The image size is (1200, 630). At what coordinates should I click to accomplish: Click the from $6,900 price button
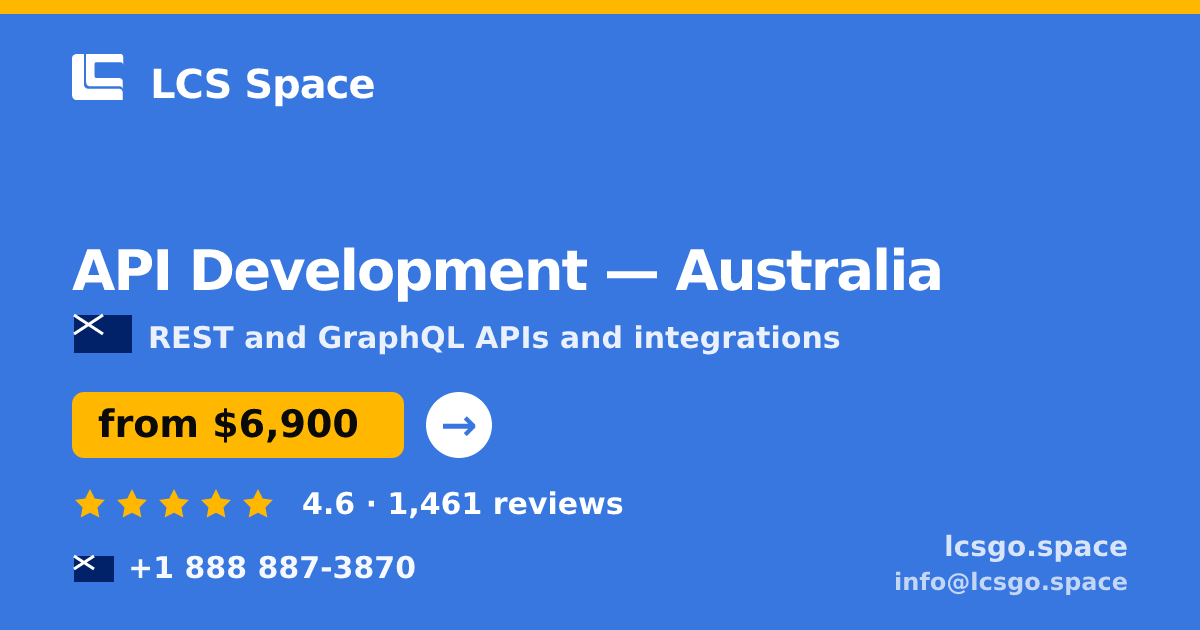click(x=238, y=425)
